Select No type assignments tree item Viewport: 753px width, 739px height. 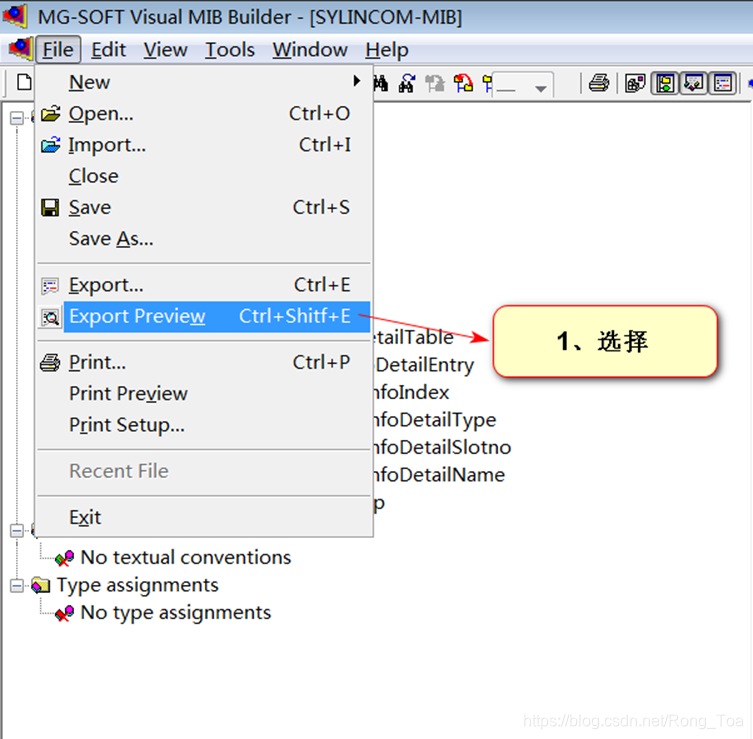click(175, 613)
